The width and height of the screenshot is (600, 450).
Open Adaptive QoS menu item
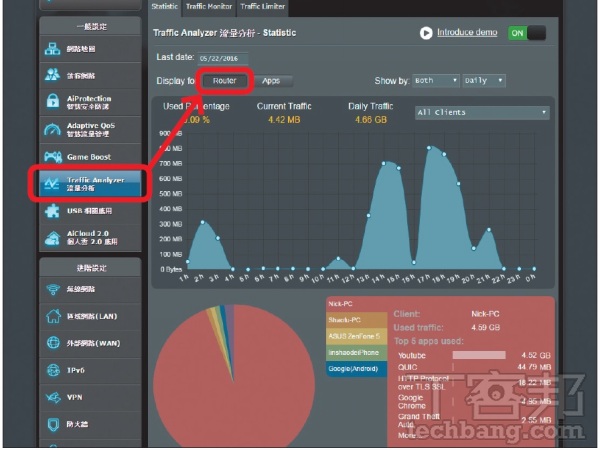coord(90,129)
